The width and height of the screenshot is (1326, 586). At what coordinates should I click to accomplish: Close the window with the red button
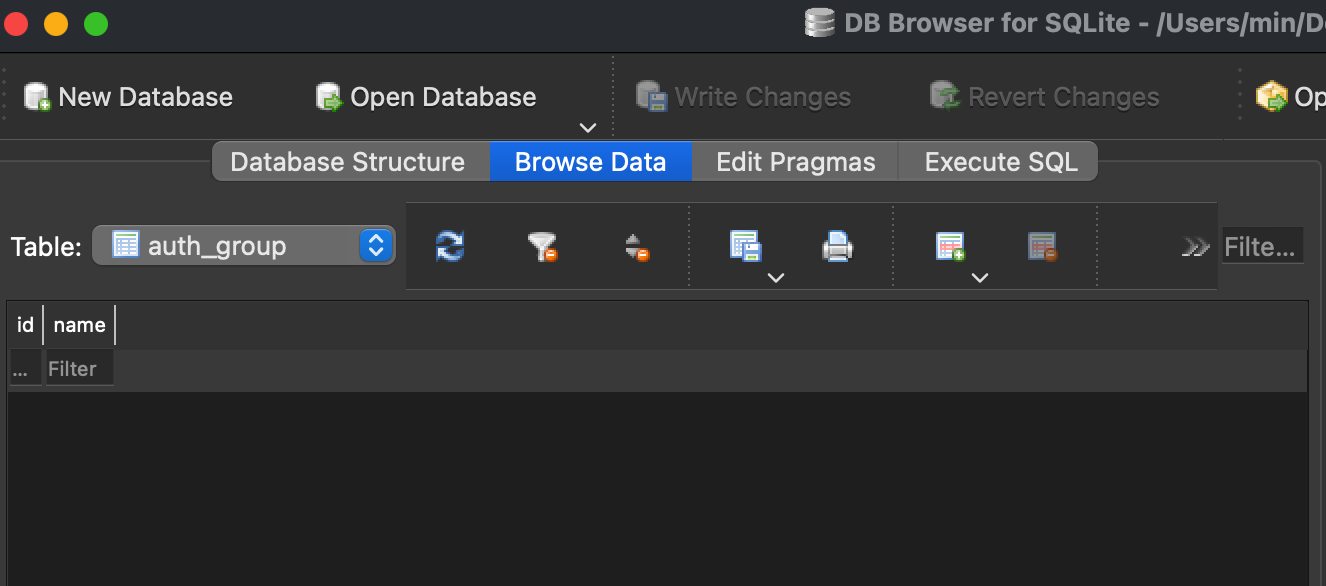point(16,24)
